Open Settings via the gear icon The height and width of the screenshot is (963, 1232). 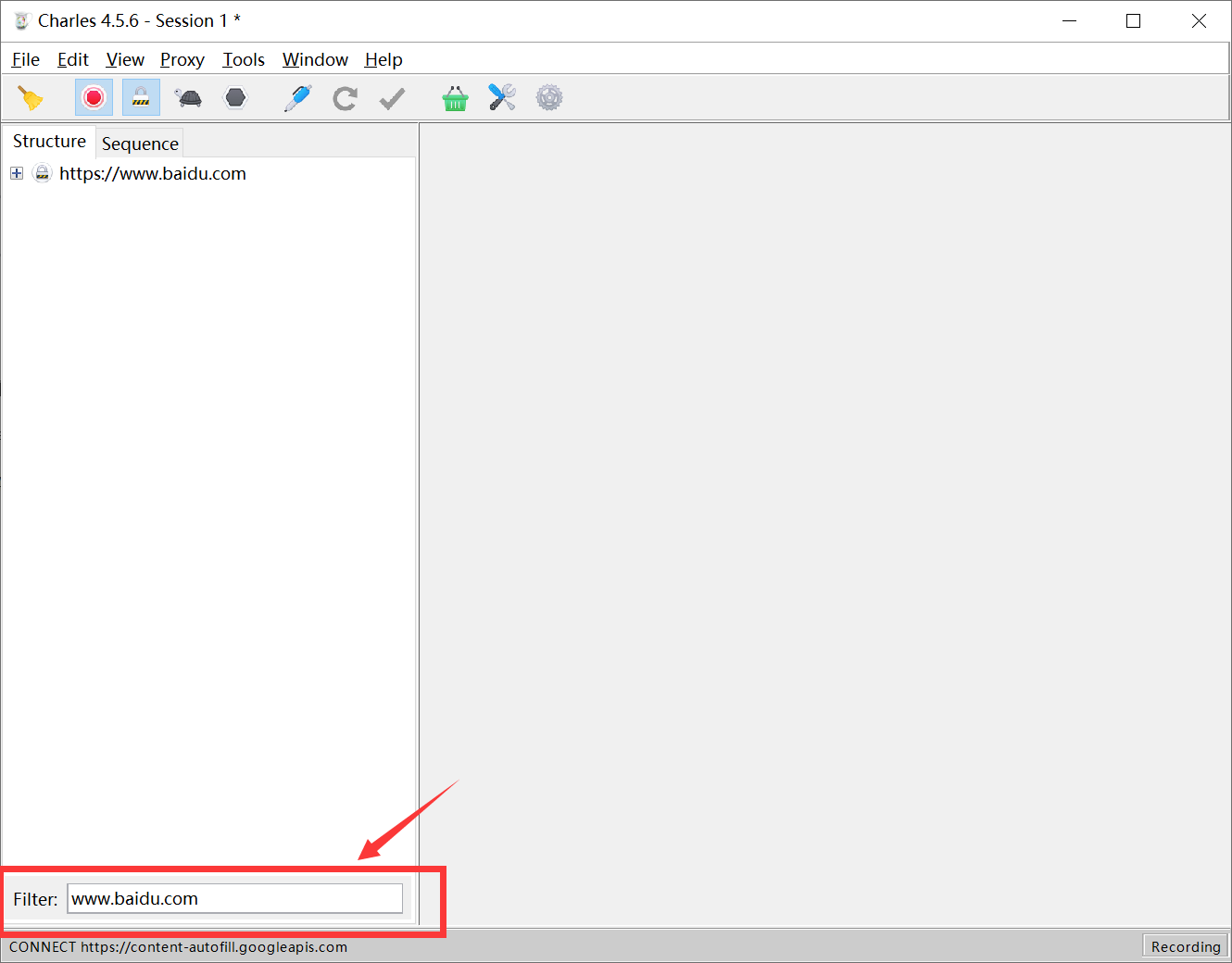coord(549,98)
